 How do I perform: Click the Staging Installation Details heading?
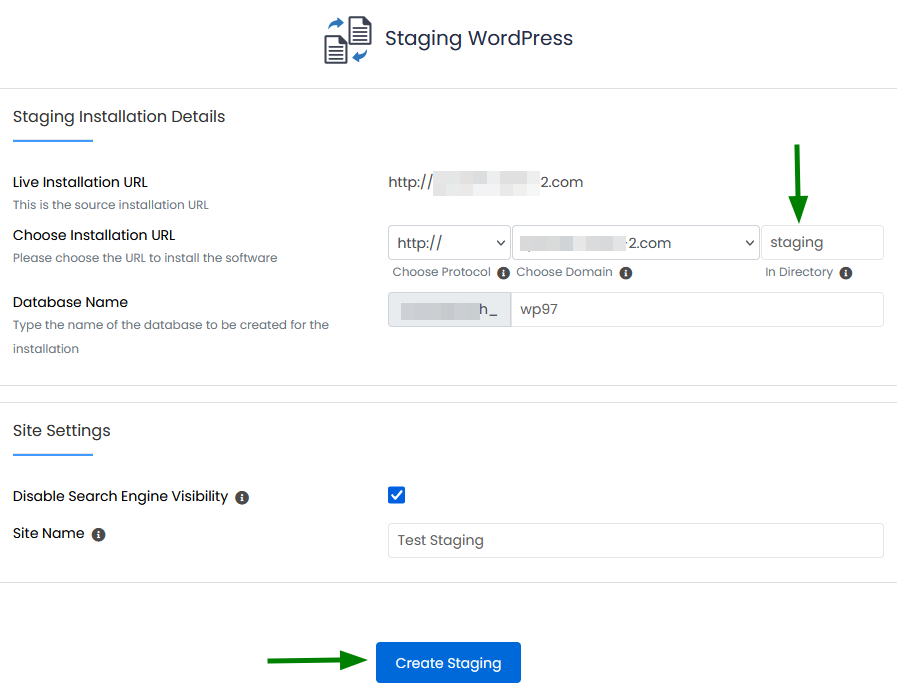click(x=119, y=117)
